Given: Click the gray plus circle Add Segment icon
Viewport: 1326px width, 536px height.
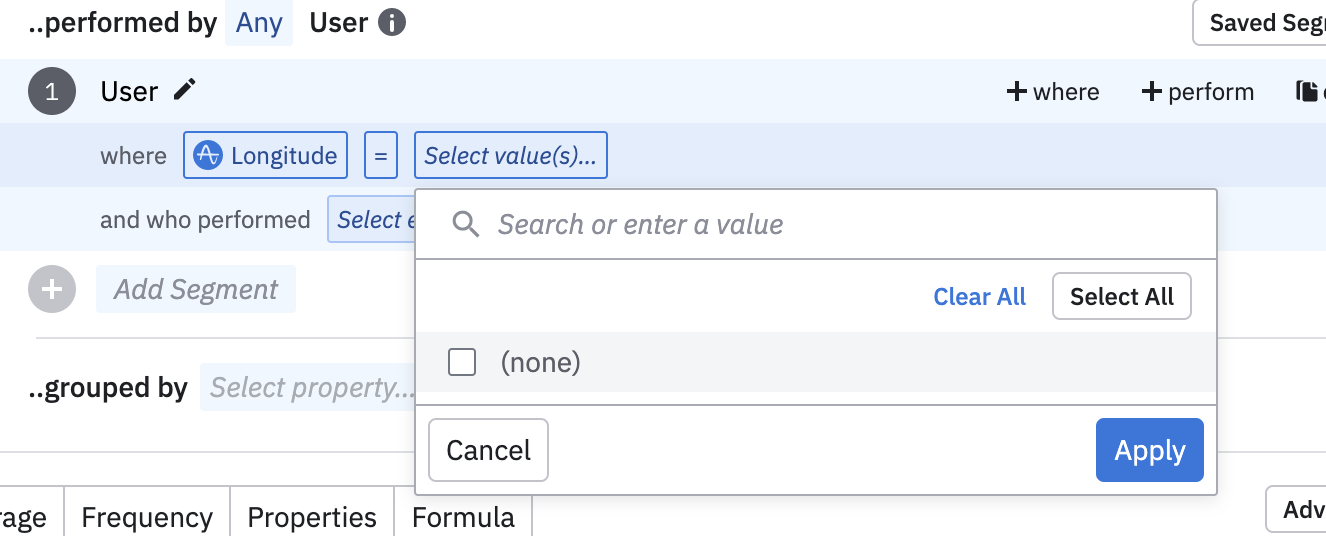Looking at the screenshot, I should tap(52, 289).
